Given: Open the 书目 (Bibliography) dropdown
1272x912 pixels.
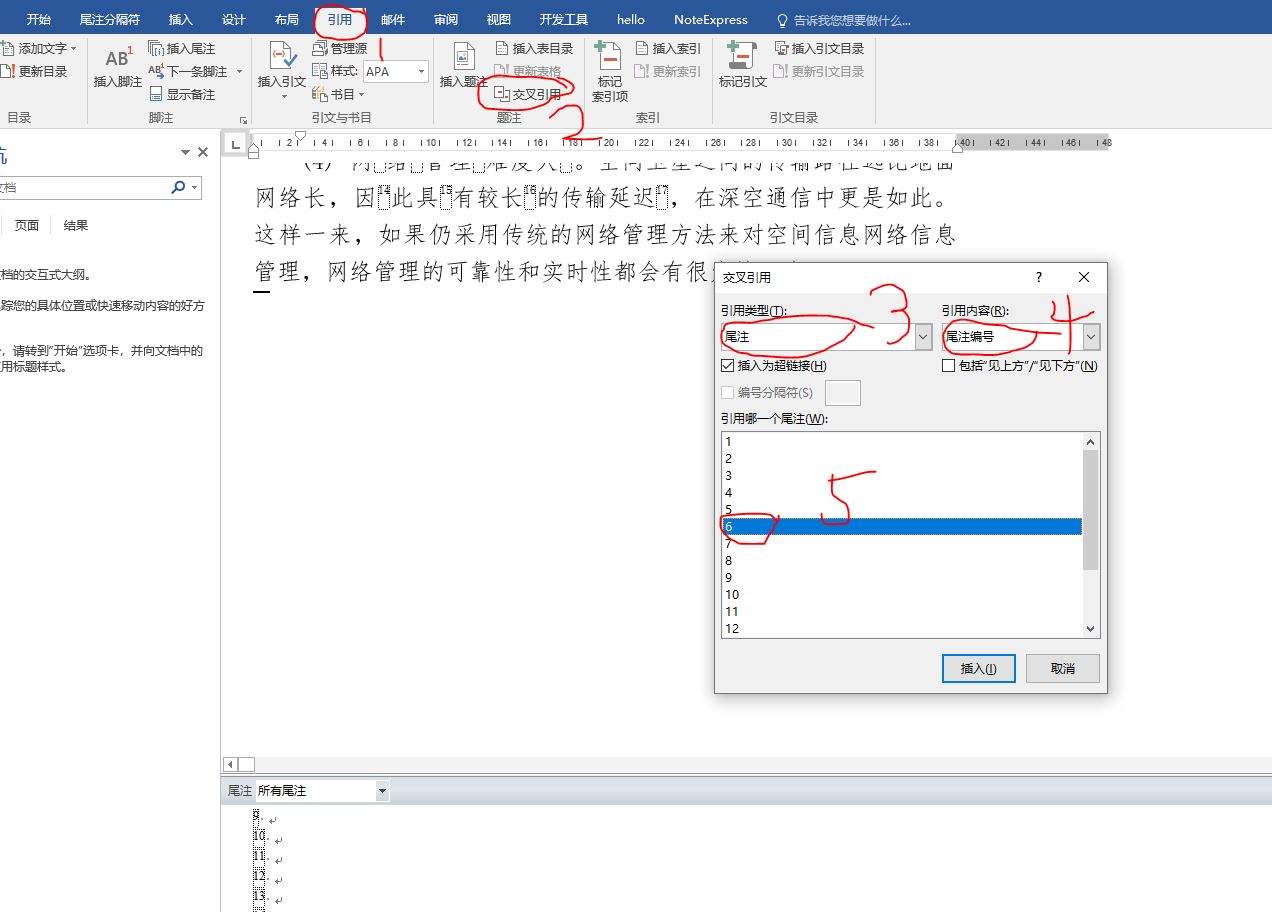Looking at the screenshot, I should 339,94.
